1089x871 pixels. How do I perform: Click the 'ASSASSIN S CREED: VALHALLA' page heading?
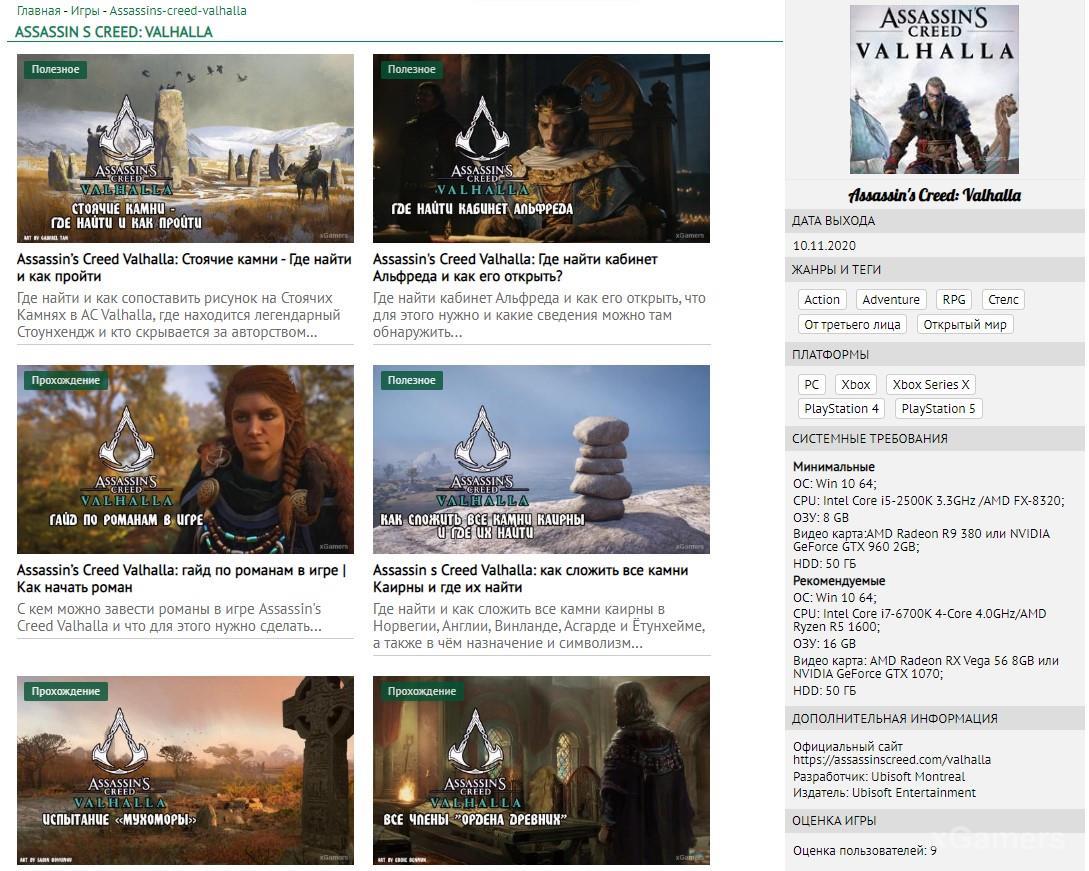(x=114, y=32)
